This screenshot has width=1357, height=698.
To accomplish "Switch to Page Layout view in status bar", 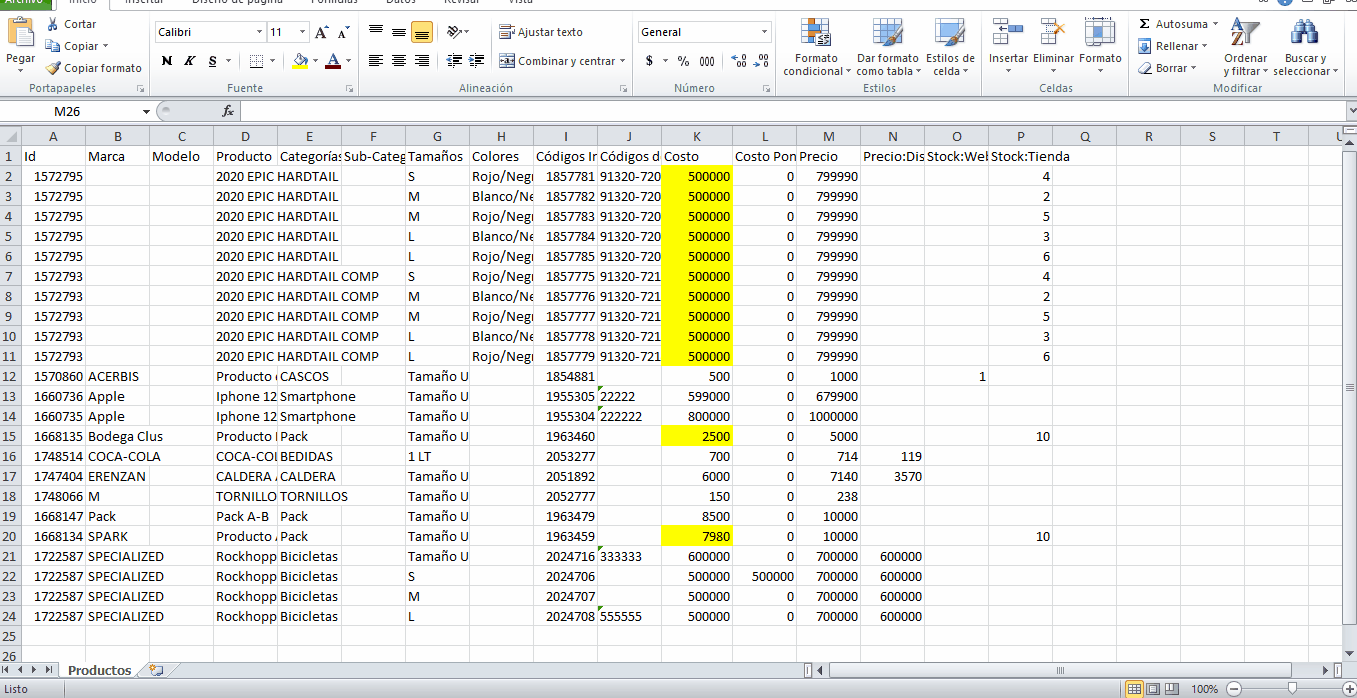I will 1152,689.
